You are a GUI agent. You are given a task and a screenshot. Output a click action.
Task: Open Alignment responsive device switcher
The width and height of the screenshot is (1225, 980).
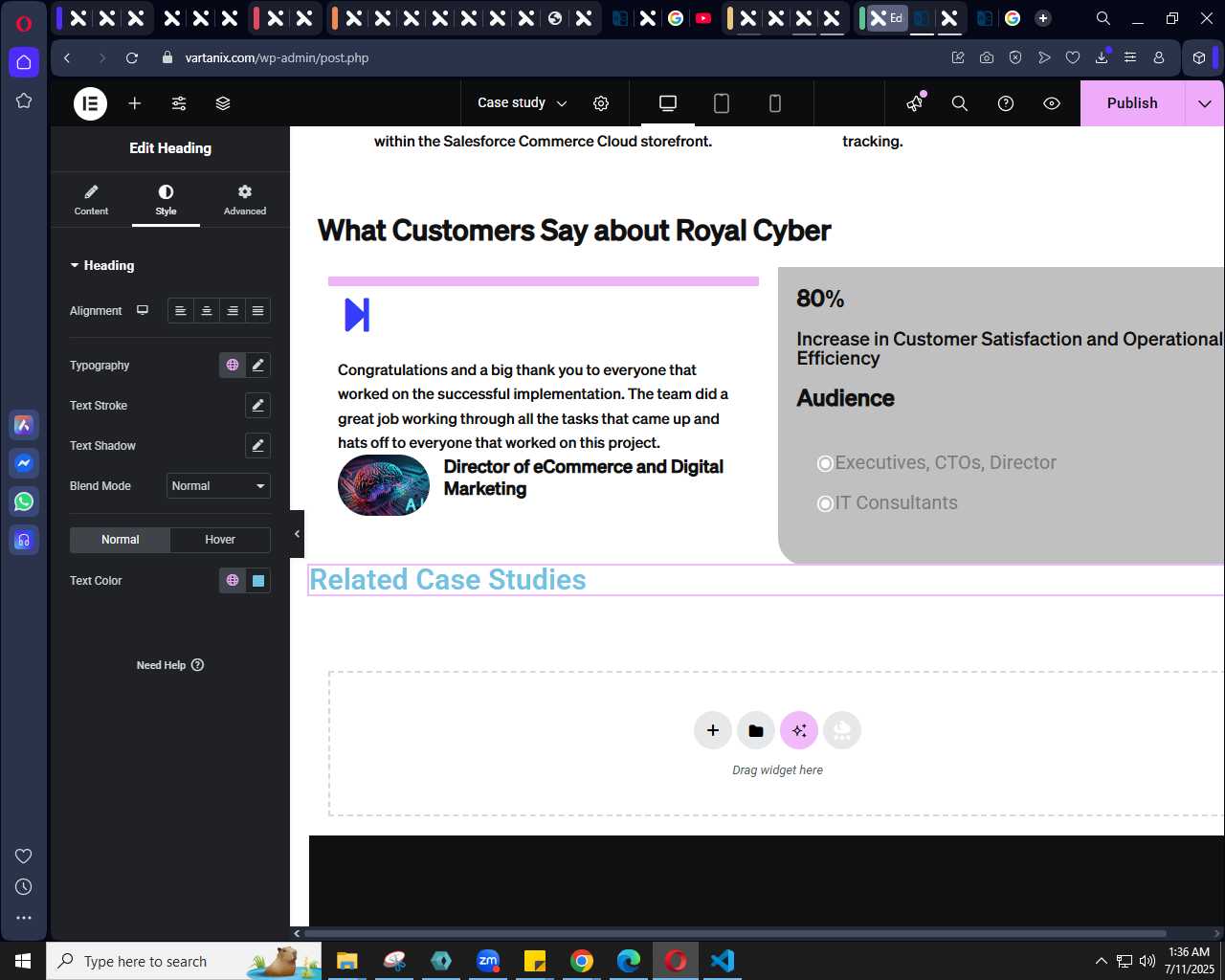143,310
